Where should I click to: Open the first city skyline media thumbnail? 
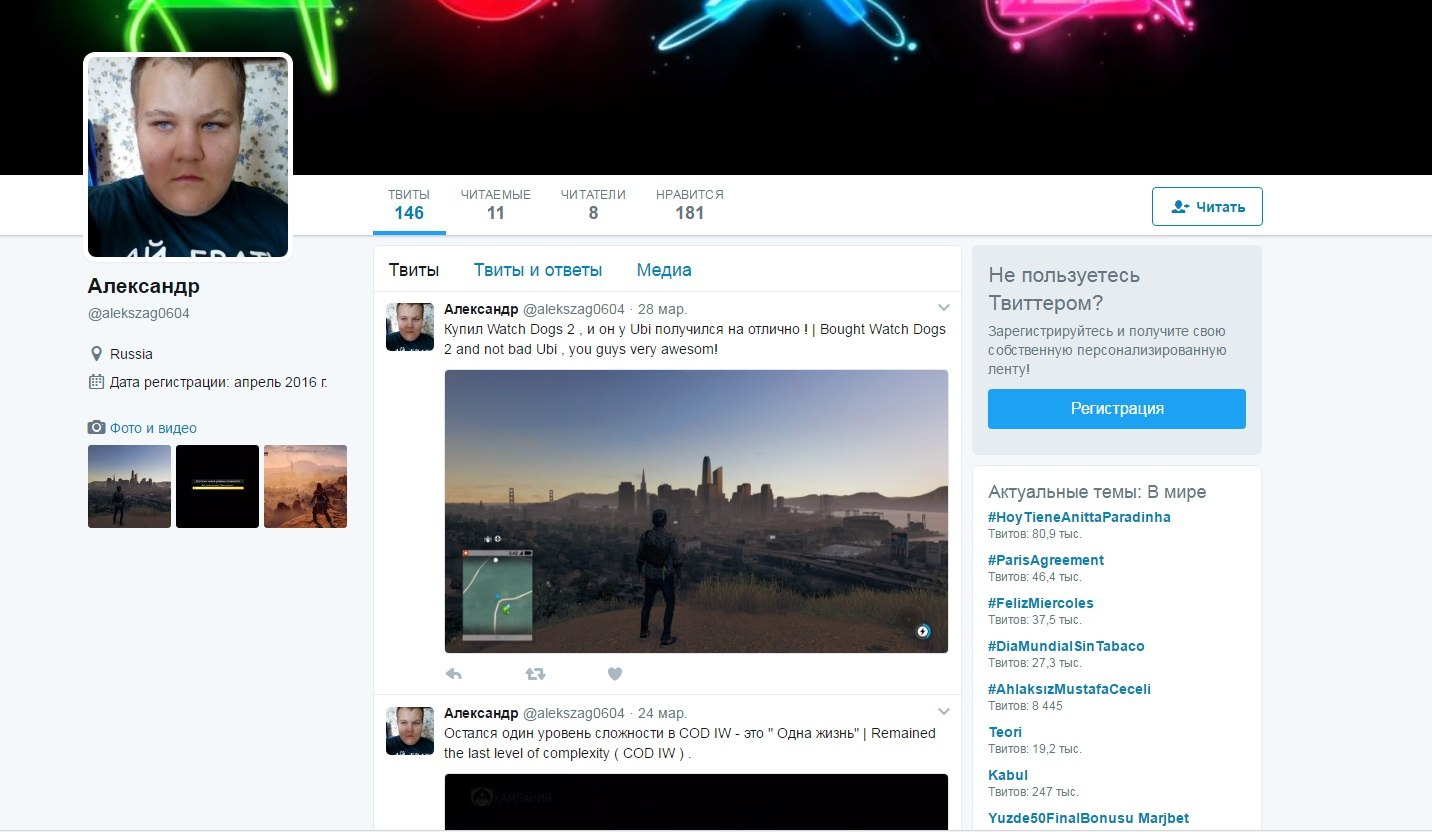click(129, 486)
